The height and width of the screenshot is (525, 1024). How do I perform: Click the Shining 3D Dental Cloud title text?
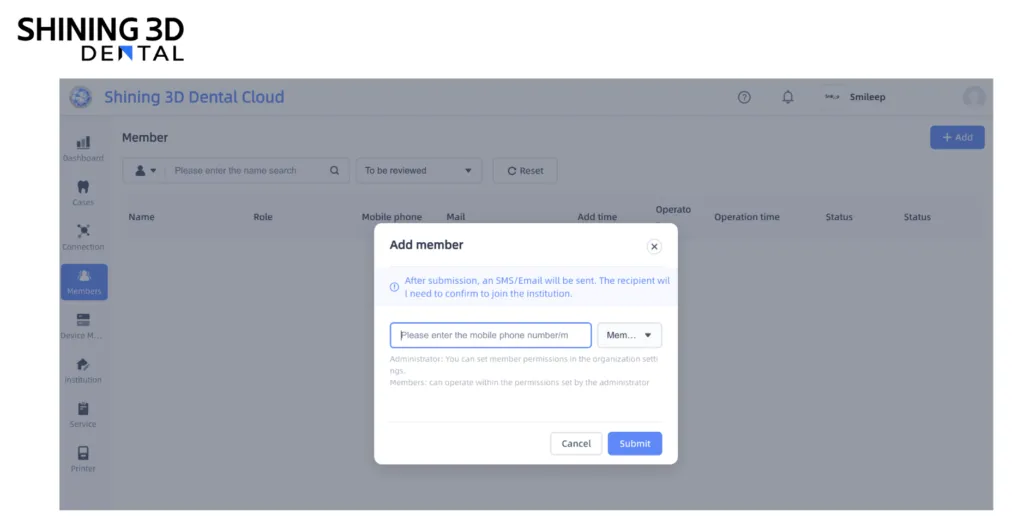[195, 97]
